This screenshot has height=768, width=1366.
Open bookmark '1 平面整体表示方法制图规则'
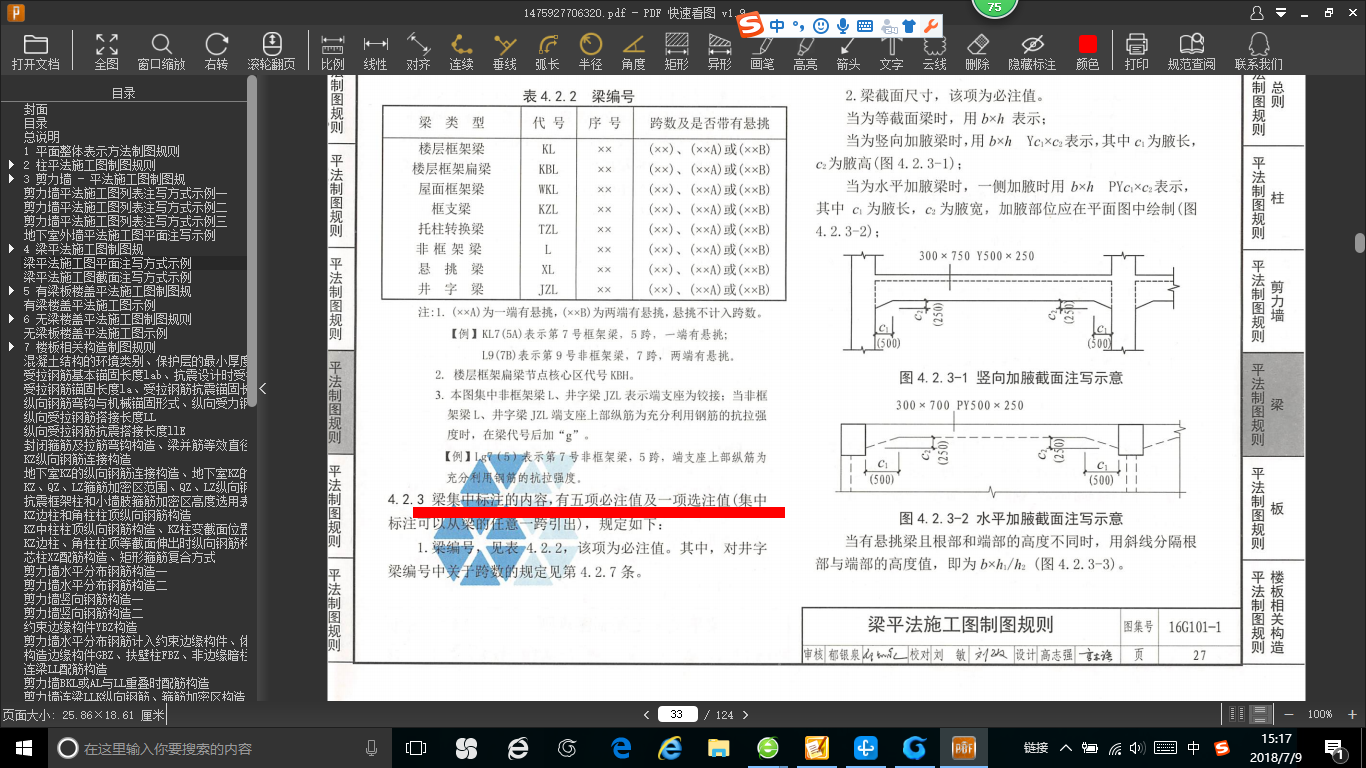[x=101, y=151]
